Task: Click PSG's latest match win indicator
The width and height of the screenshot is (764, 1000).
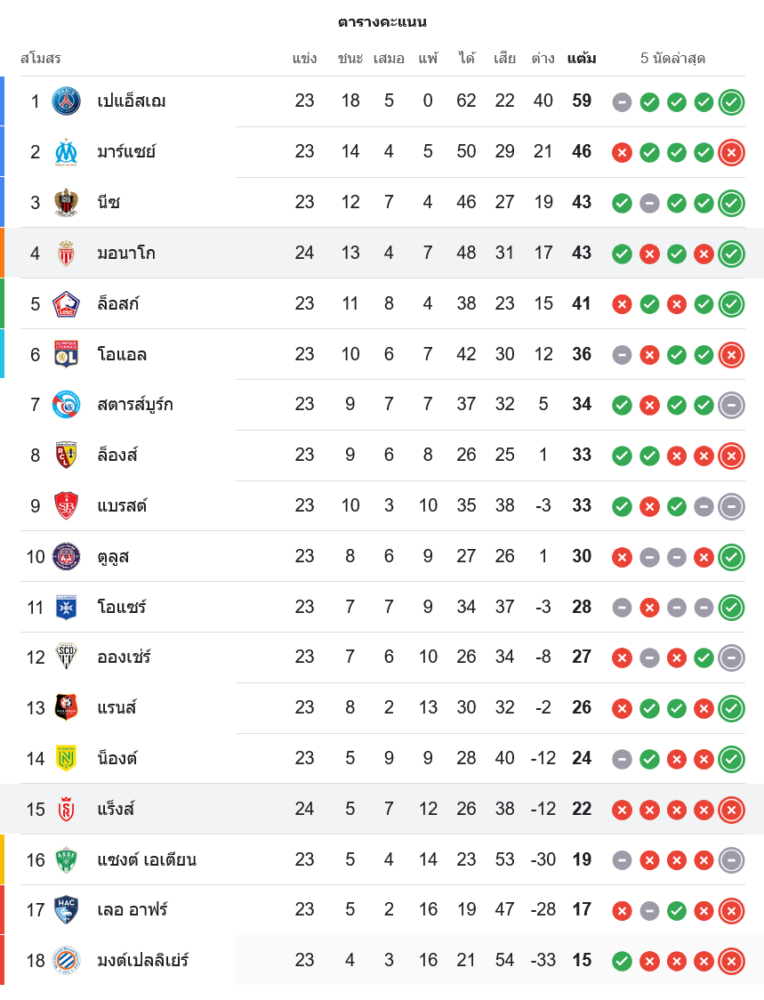Action: click(x=731, y=101)
